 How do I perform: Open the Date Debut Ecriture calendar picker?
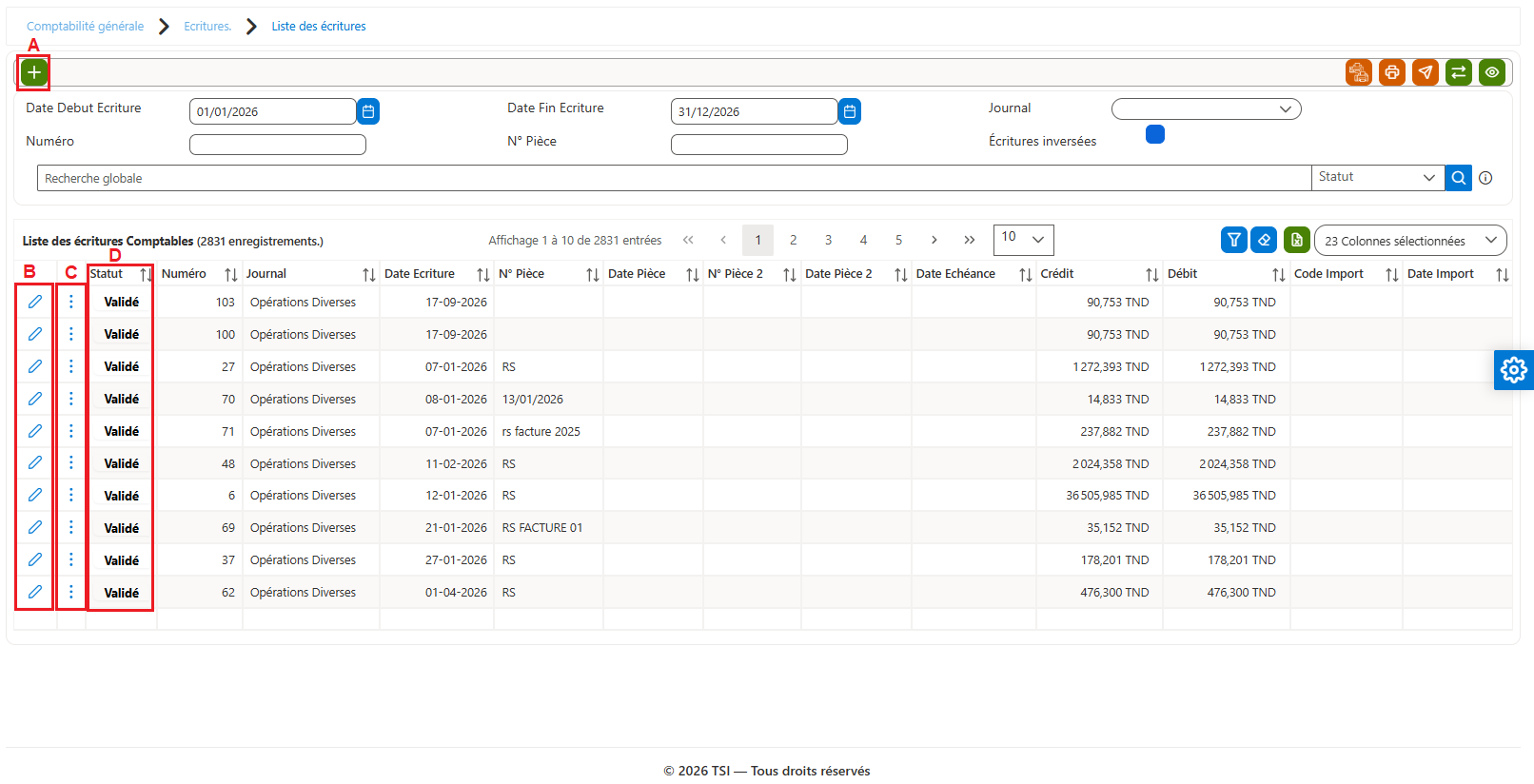[368, 111]
